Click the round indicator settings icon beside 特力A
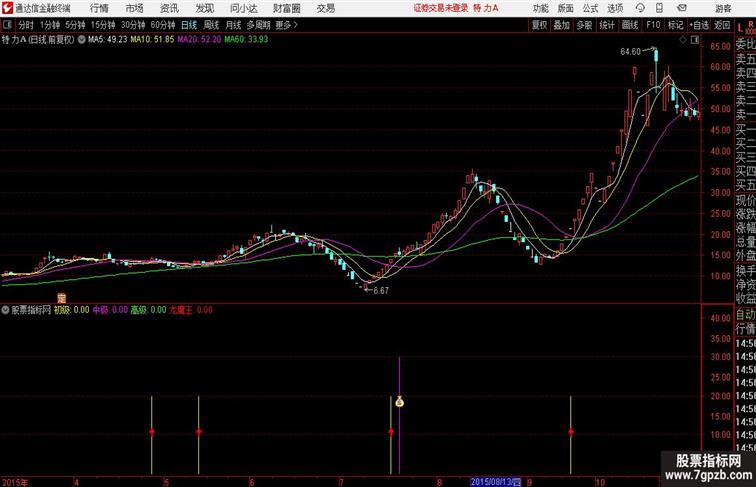Screen dimensions: 756x487 click(81, 40)
